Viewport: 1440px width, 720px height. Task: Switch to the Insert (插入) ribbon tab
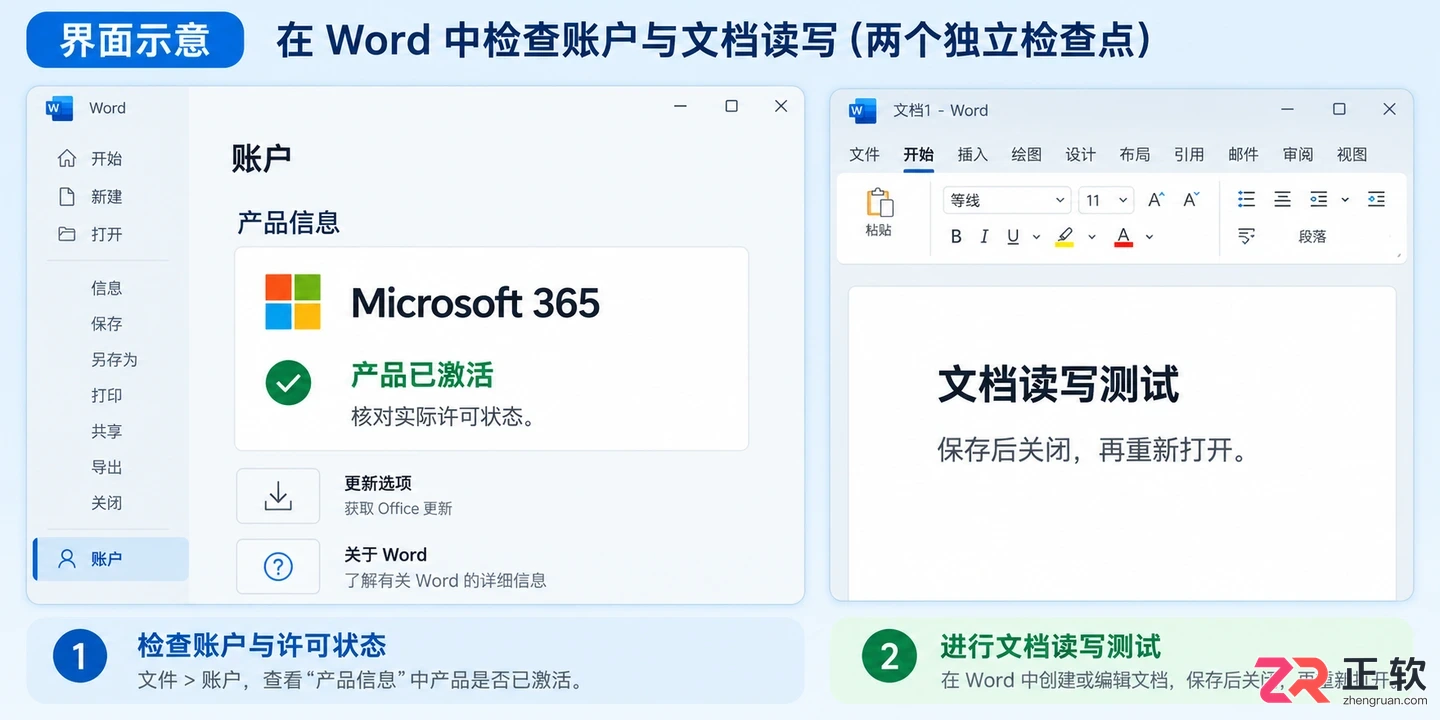point(972,154)
